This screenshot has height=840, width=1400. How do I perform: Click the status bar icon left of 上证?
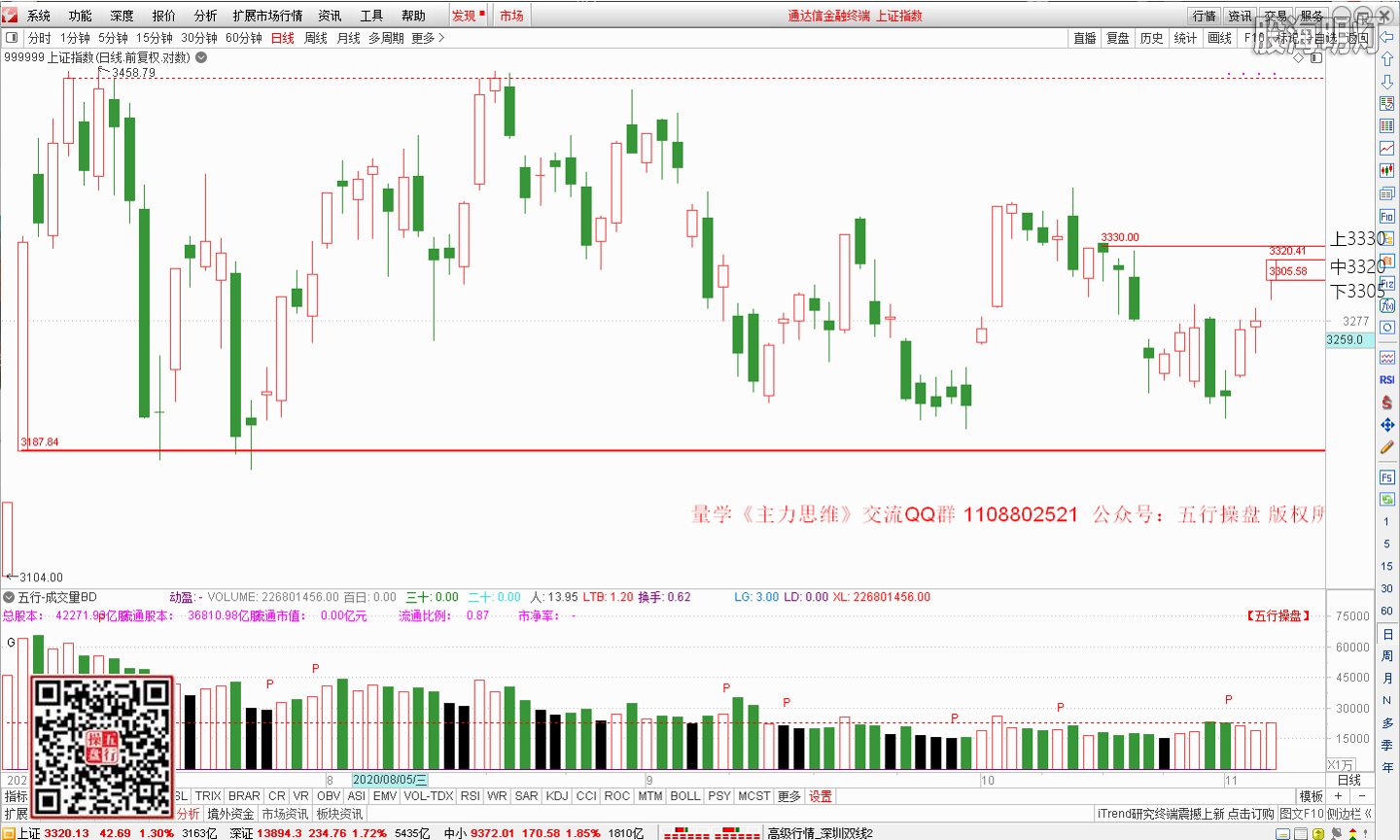click(8, 833)
